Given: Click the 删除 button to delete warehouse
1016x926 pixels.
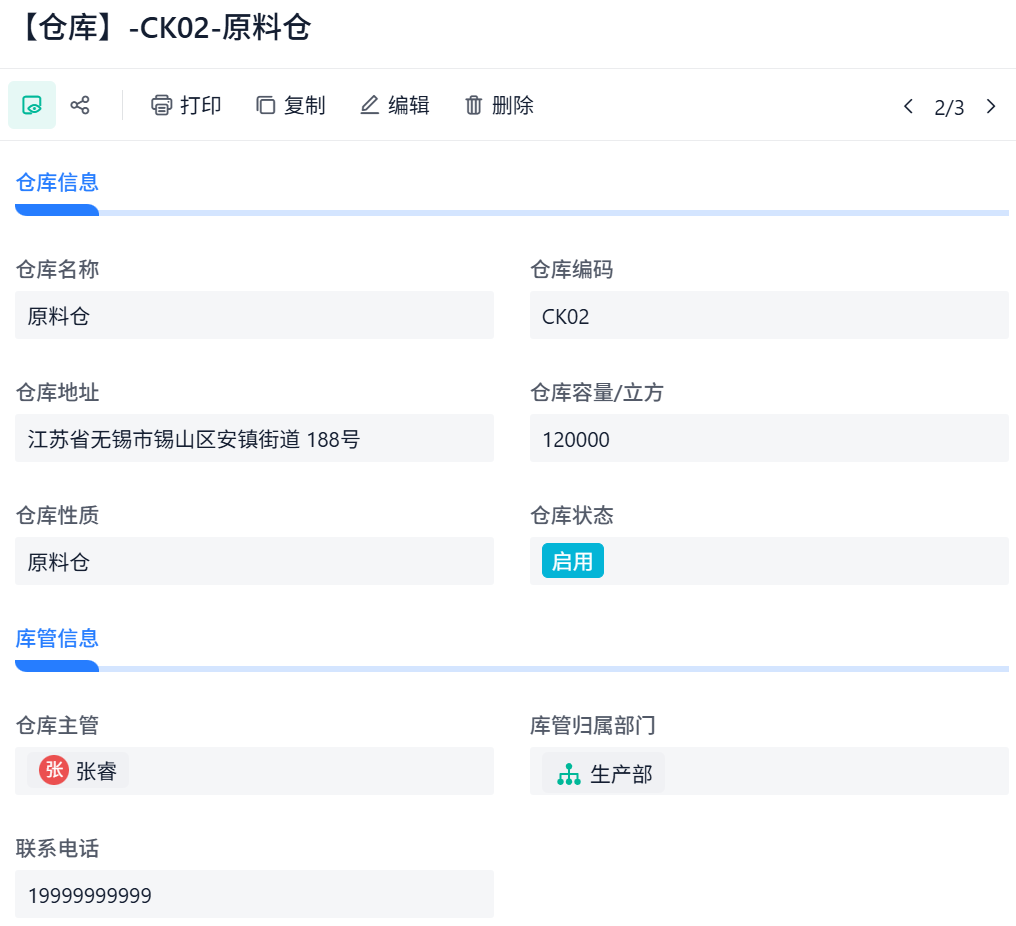Looking at the screenshot, I should point(499,105).
